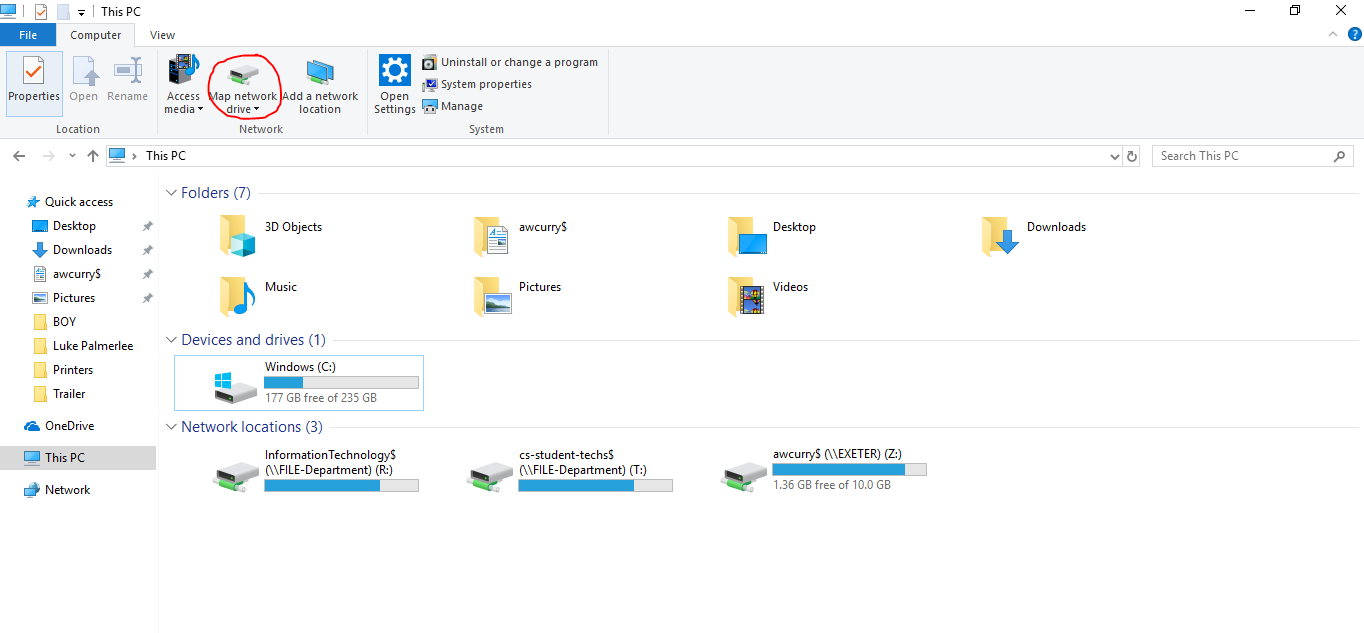Click Map network drive icon
This screenshot has width=1364, height=633.
coord(243,74)
